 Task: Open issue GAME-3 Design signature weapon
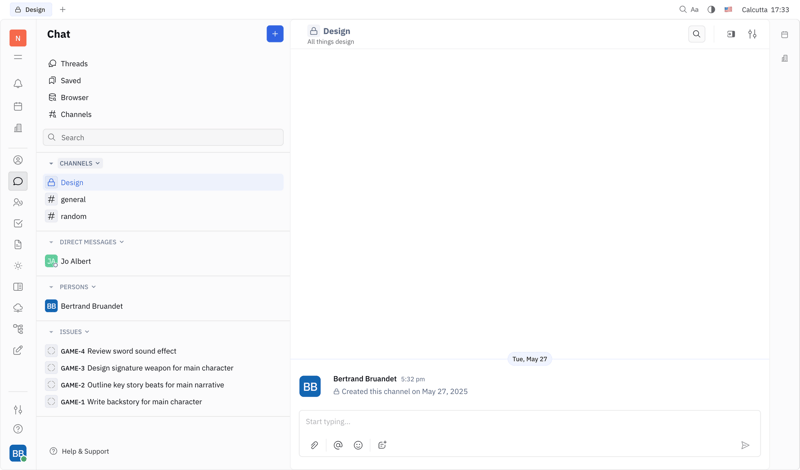[x=163, y=367]
